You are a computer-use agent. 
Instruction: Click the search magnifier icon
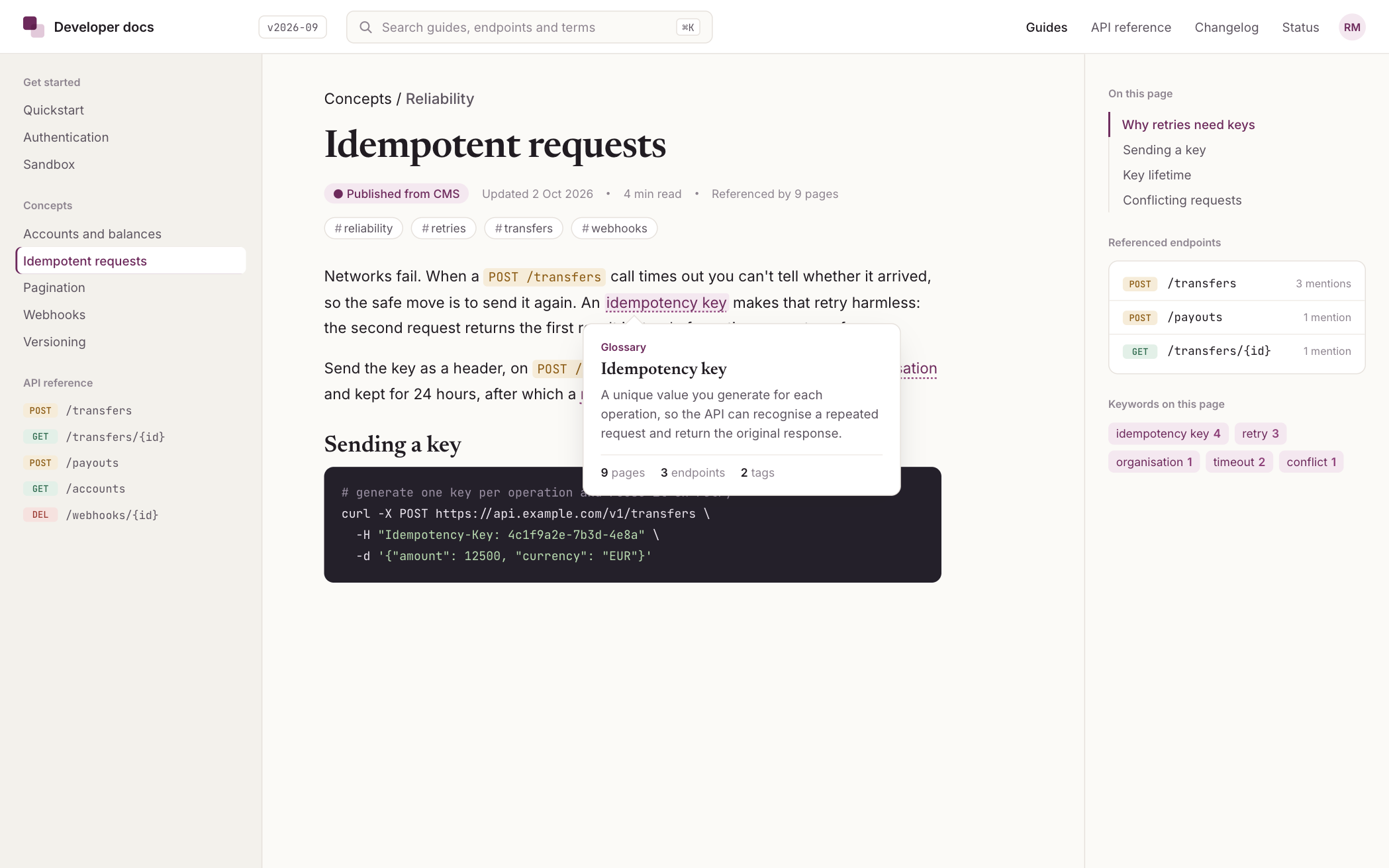tap(365, 27)
